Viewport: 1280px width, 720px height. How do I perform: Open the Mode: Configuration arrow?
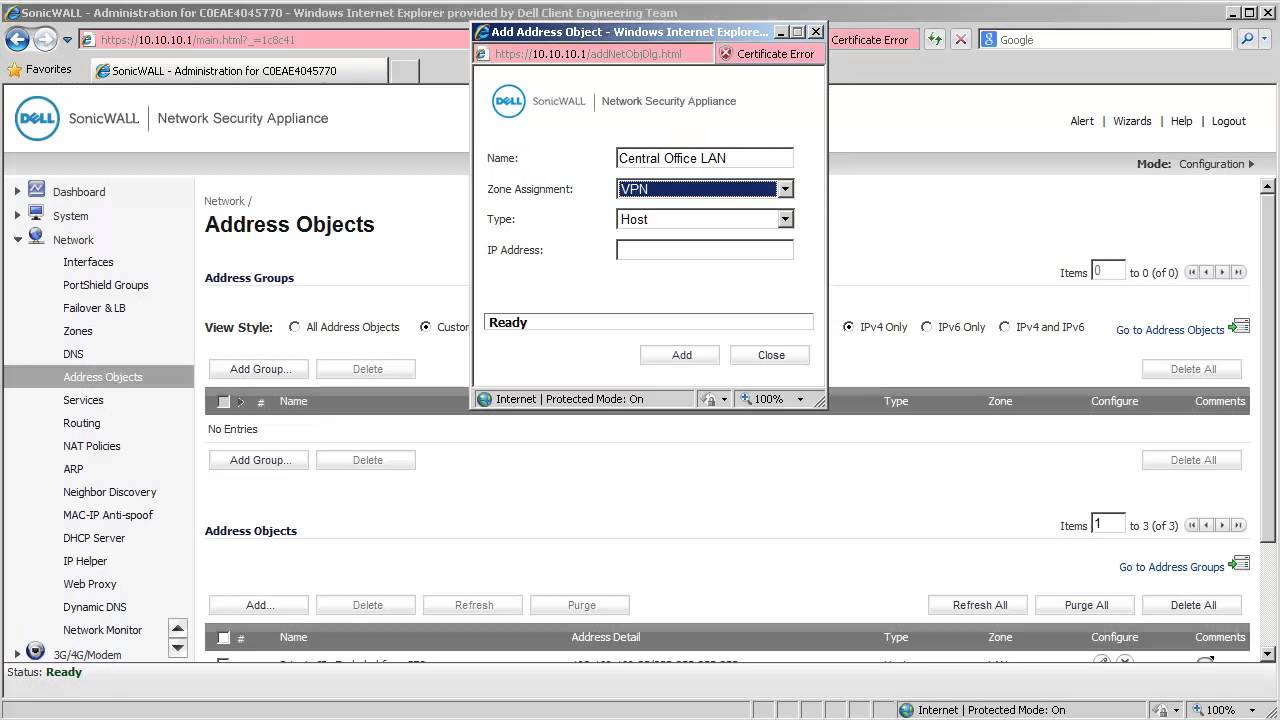[1251, 164]
